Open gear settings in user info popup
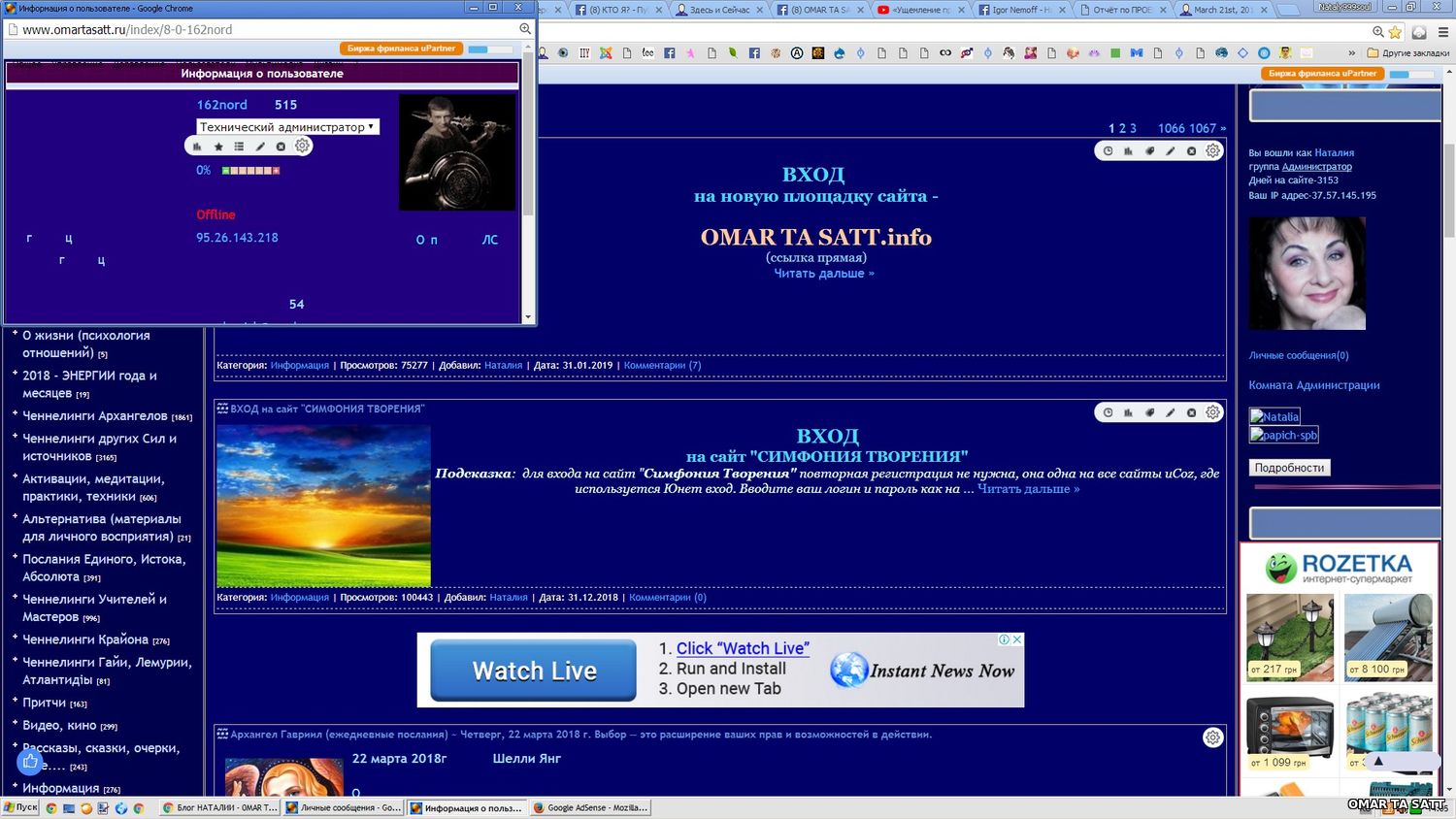This screenshot has height=819, width=1456. 303,146
